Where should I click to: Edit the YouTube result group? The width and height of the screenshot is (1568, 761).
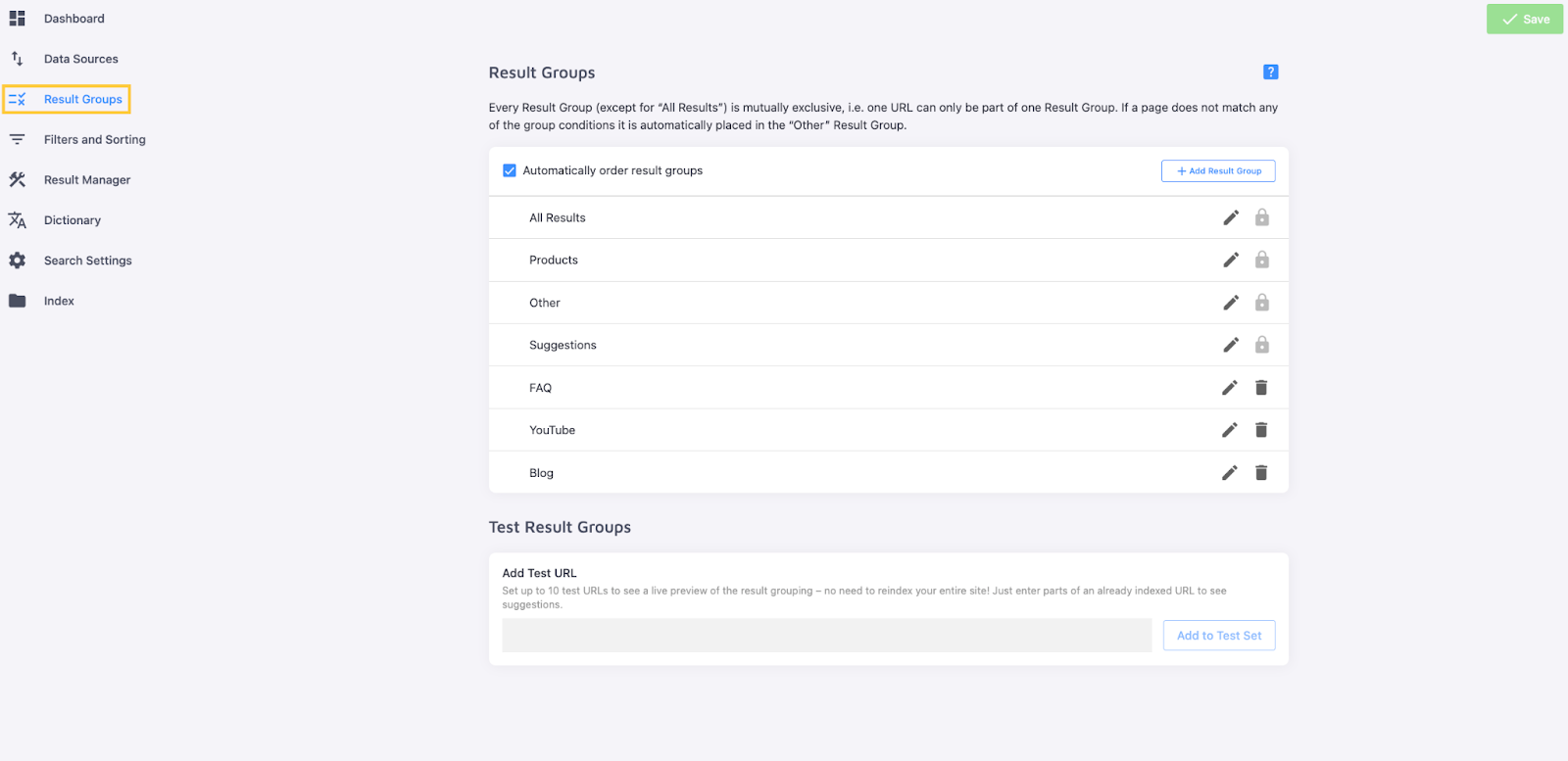1230,430
